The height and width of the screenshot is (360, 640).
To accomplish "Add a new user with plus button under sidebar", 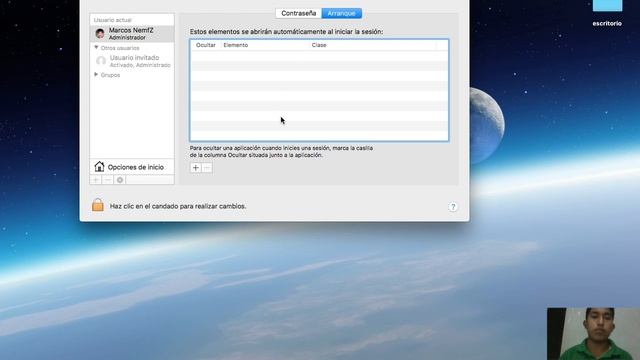I will click(x=96, y=180).
